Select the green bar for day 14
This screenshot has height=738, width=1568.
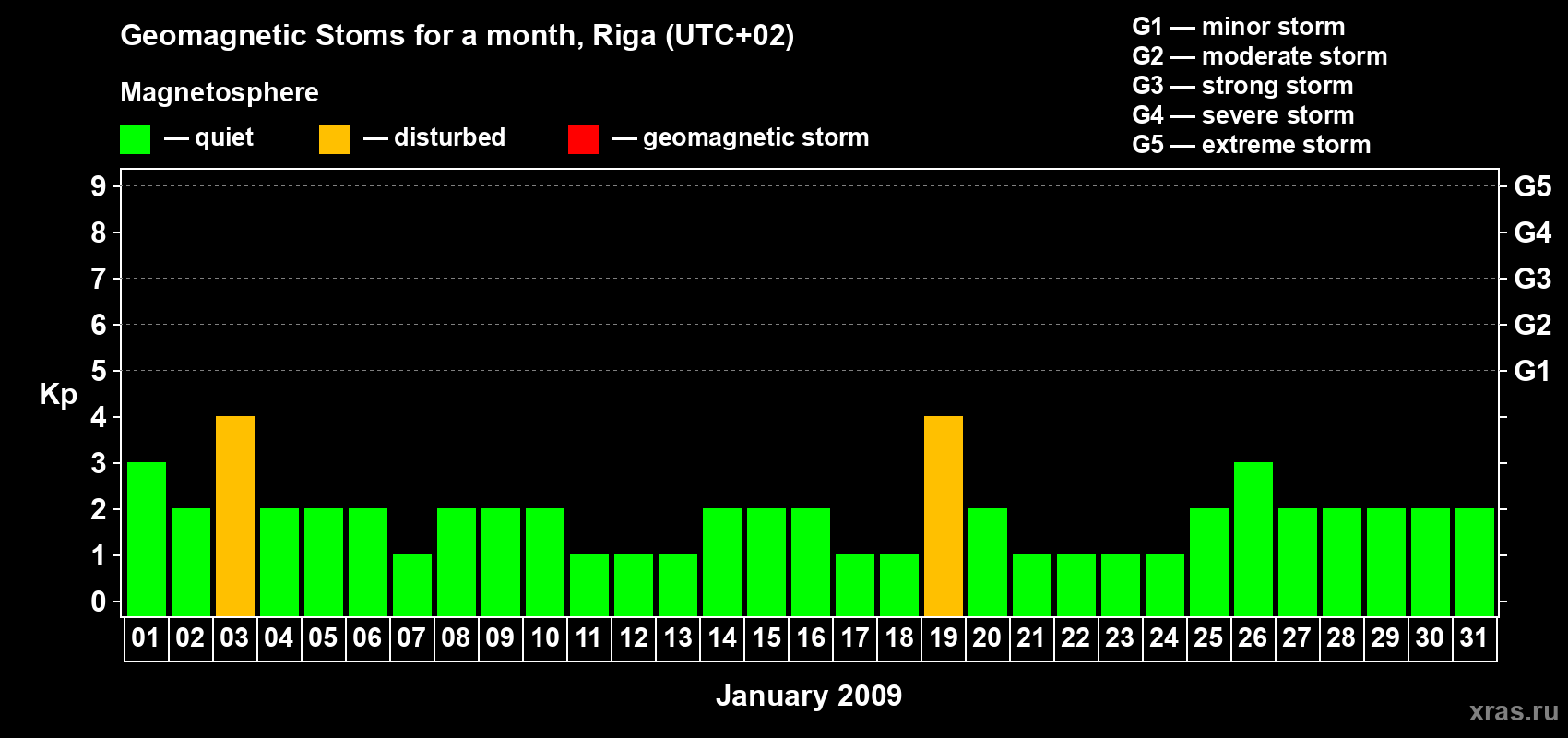click(x=722, y=562)
